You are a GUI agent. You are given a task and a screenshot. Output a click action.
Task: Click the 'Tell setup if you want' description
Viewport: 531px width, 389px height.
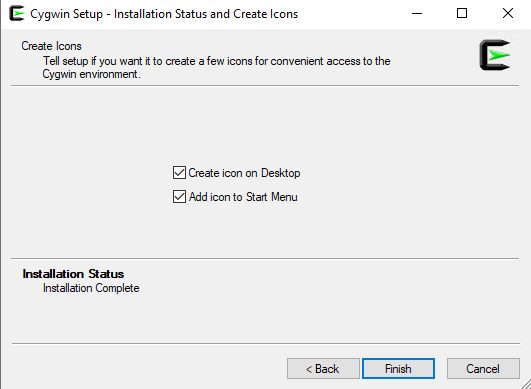click(x=216, y=67)
